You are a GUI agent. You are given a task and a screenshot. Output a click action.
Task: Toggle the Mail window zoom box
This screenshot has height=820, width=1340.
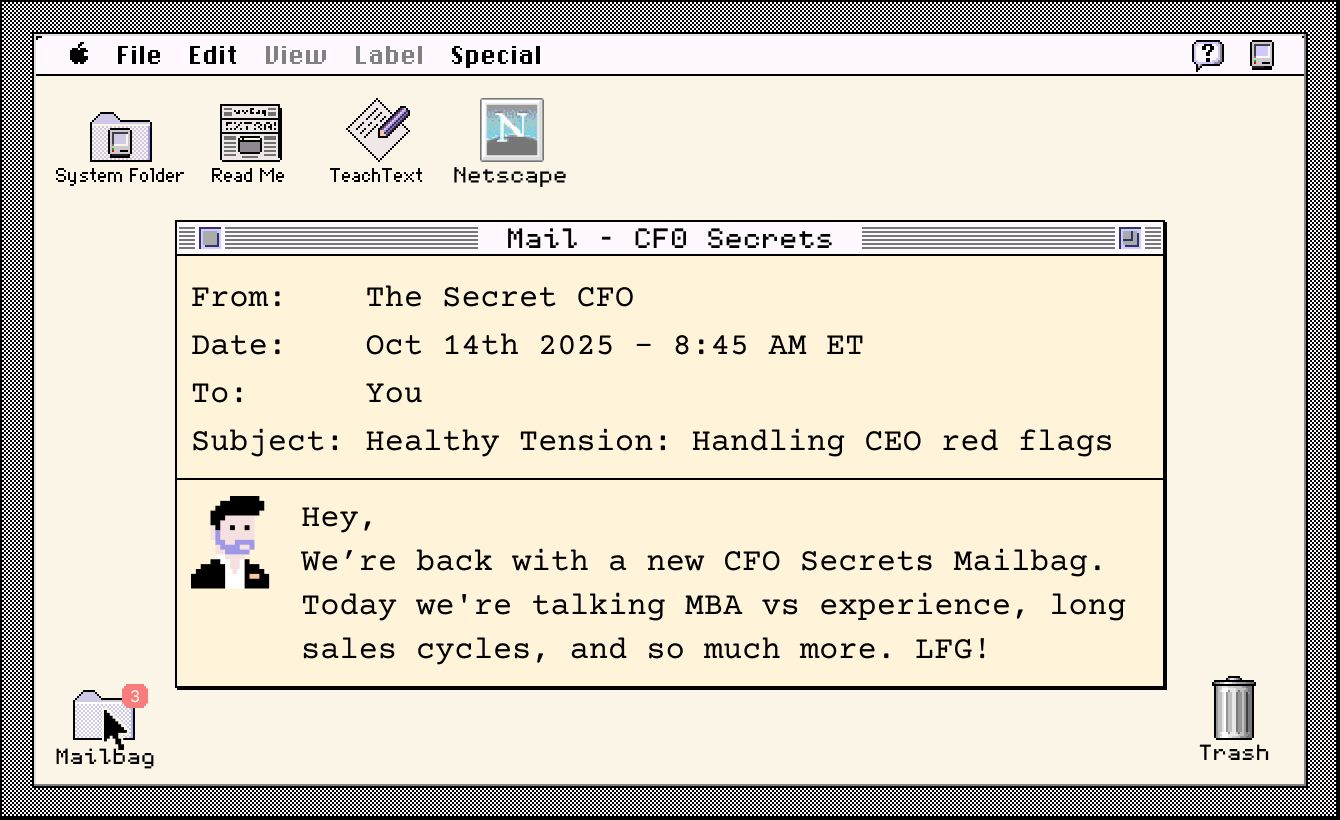click(x=1130, y=238)
